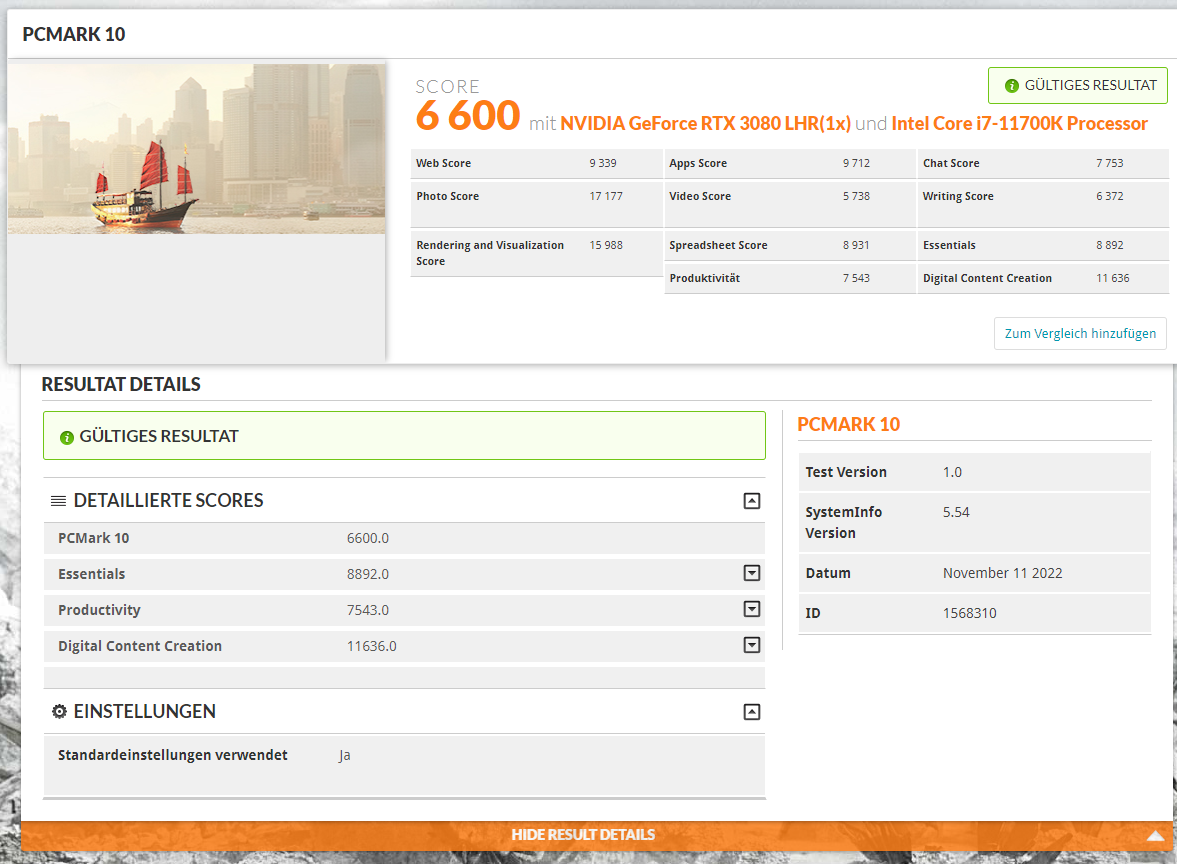Click the Photo Score label
Viewport: 1177px width, 864px height.
pos(447,196)
